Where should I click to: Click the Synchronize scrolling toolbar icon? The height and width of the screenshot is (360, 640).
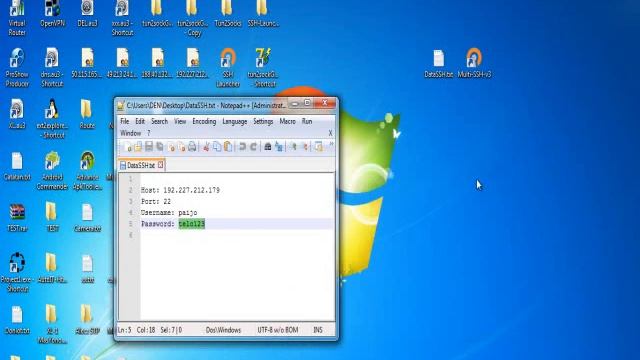pos(319,147)
